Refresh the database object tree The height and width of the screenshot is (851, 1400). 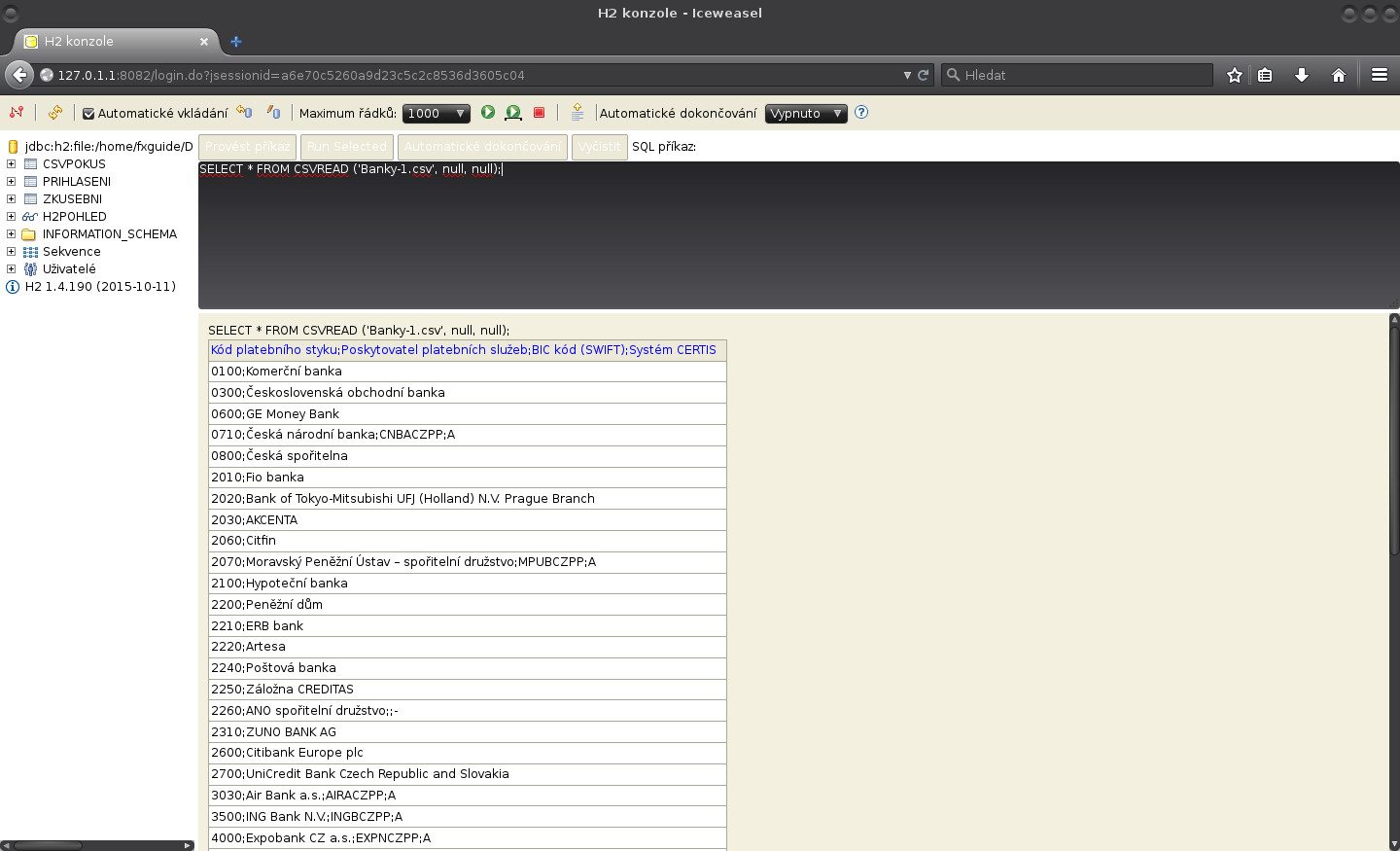coord(55,113)
